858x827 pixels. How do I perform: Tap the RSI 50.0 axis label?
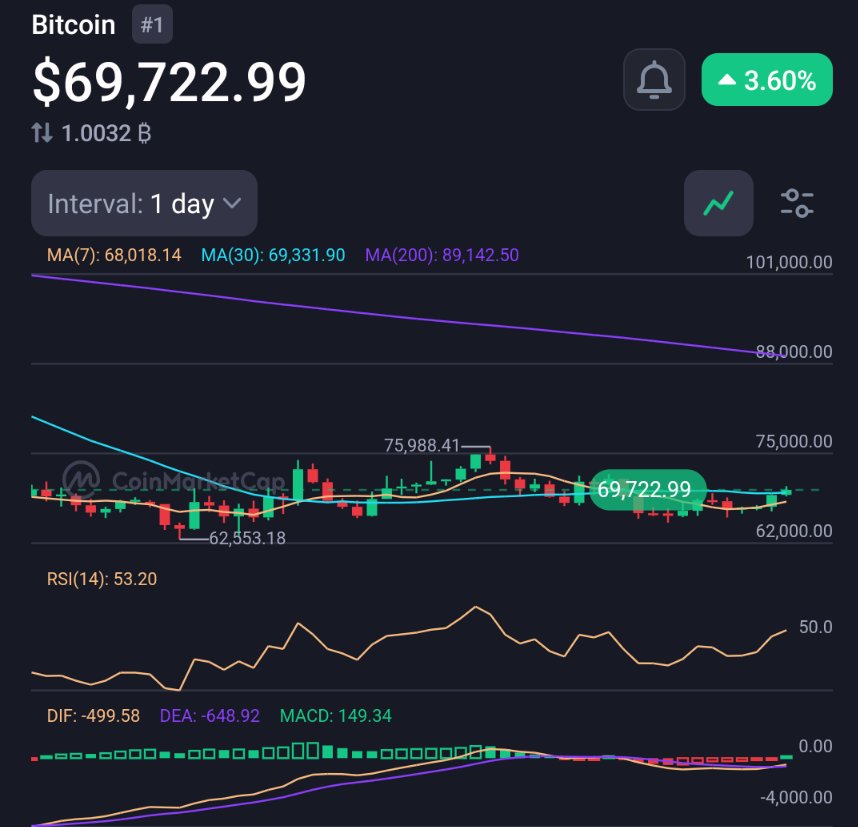click(815, 627)
